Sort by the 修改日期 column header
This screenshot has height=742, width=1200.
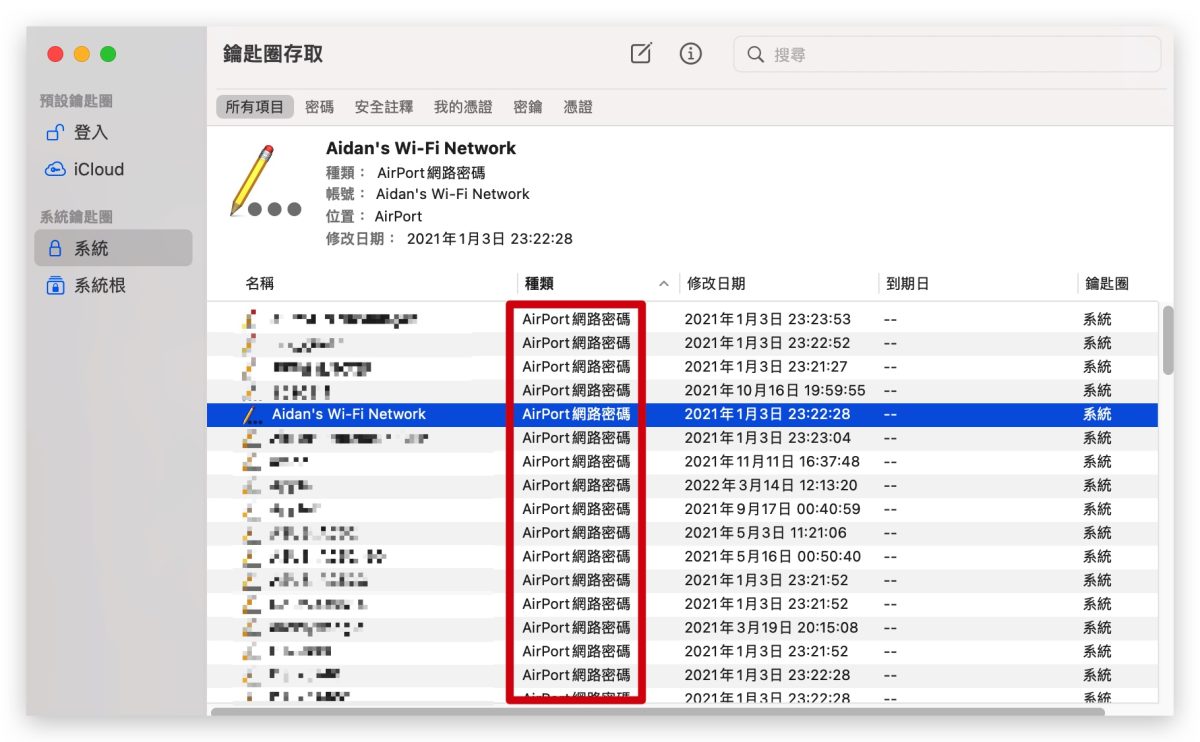715,283
